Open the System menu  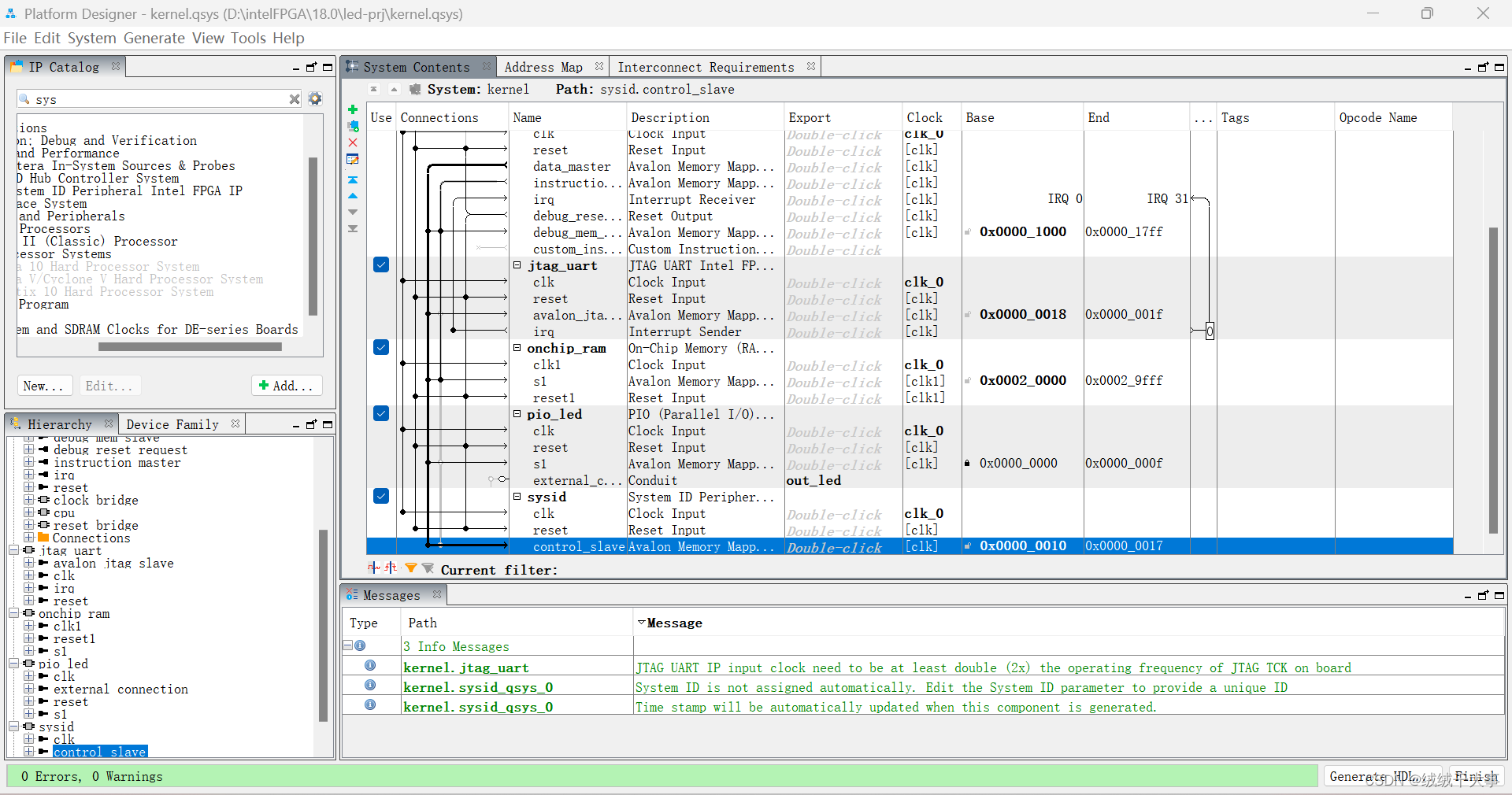(91, 38)
